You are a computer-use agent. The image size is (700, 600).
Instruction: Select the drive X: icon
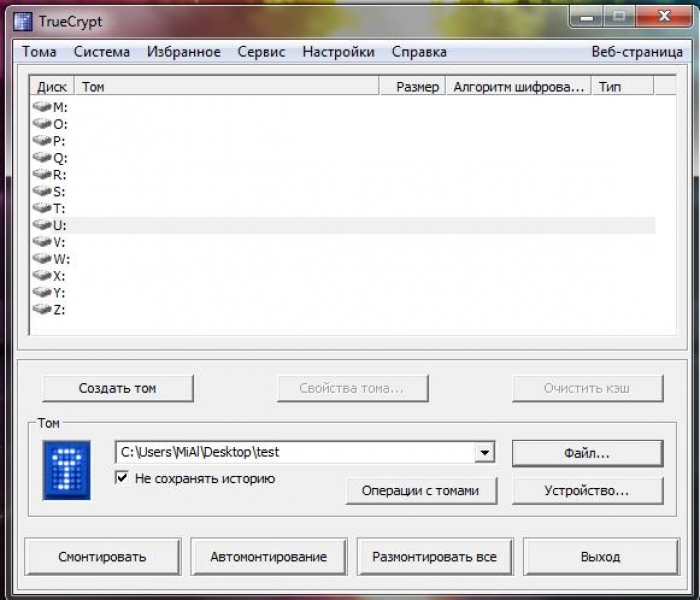coord(42,275)
